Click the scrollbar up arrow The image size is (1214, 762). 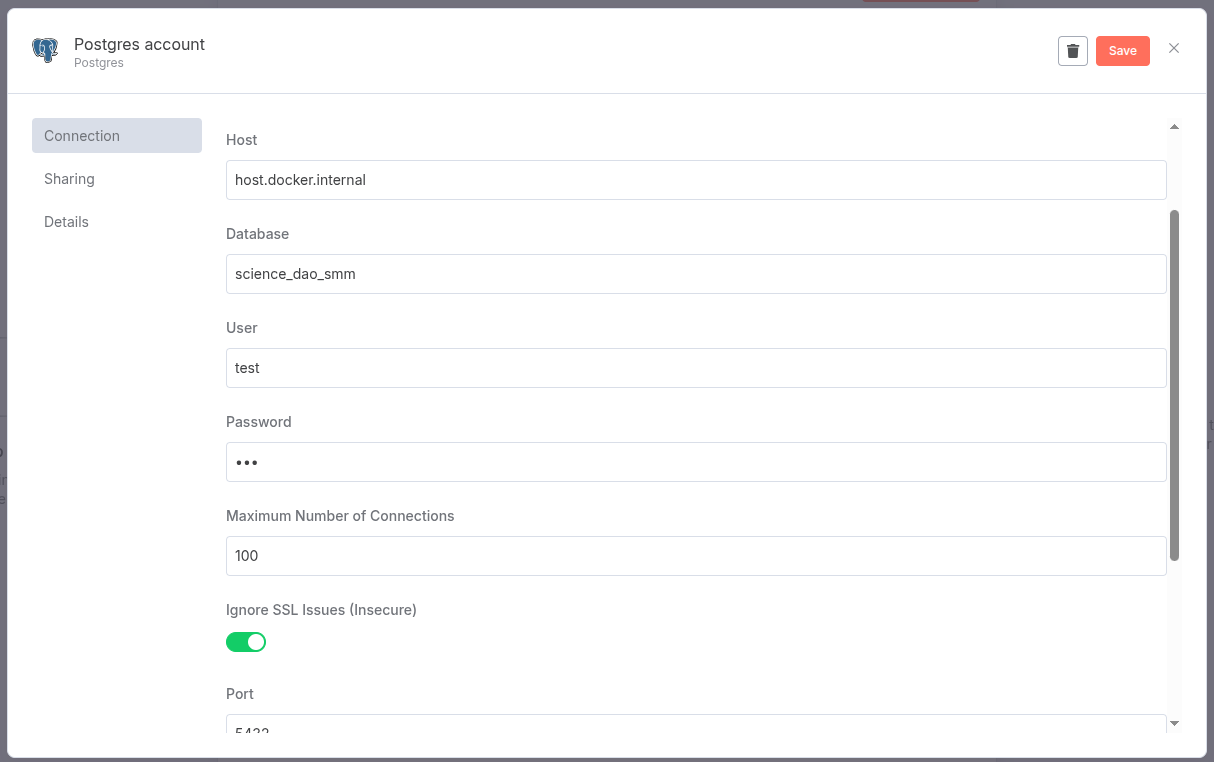click(1174, 127)
